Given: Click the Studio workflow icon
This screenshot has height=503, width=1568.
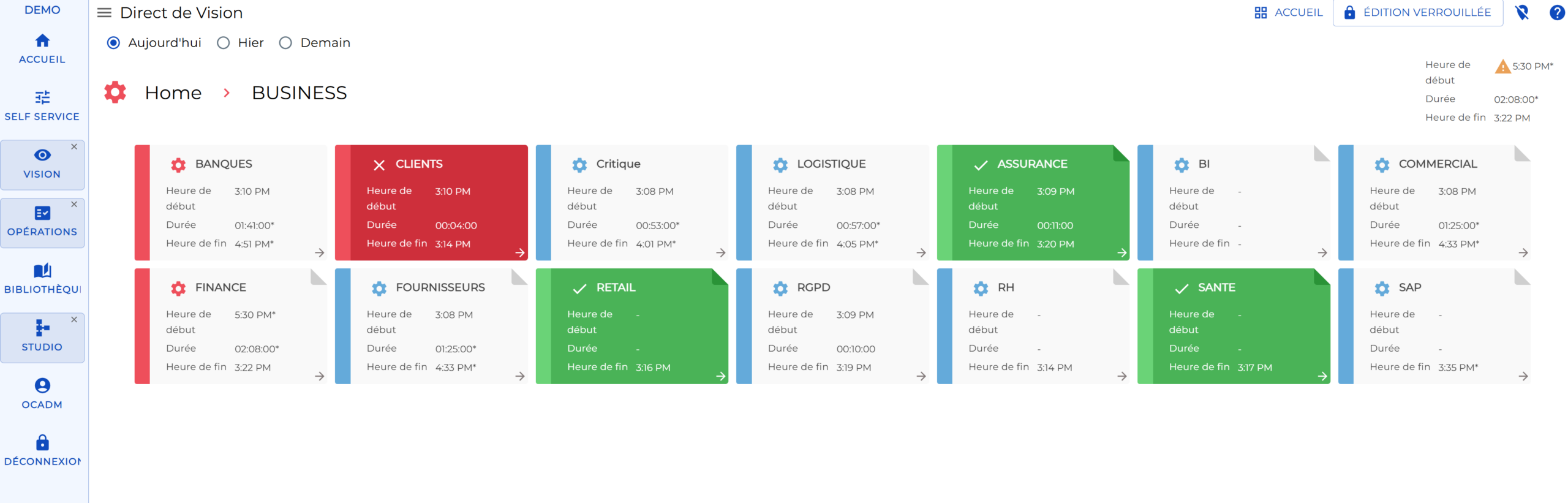Looking at the screenshot, I should [42, 328].
